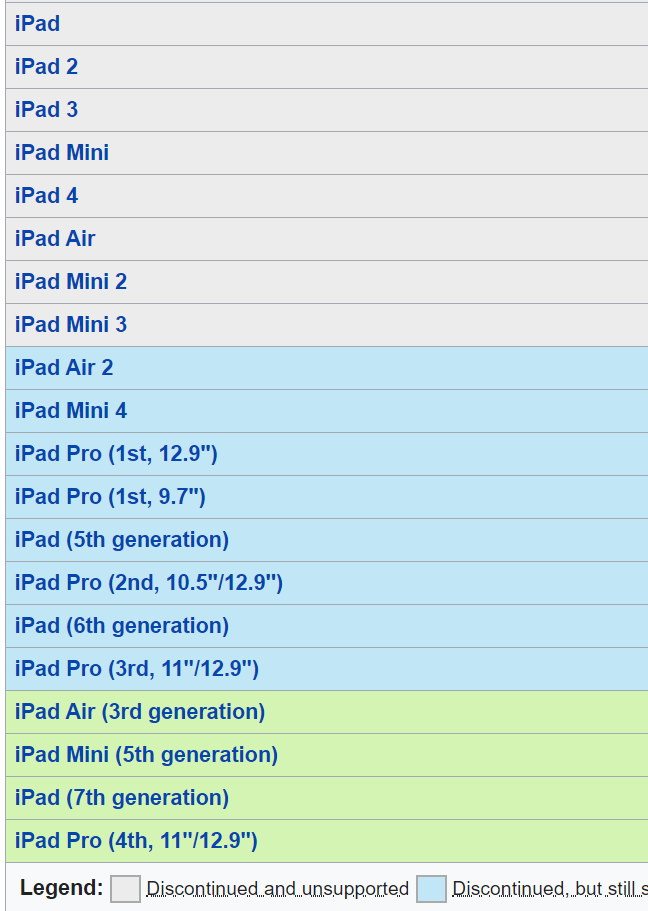Image resolution: width=648 pixels, height=911 pixels.
Task: Open iPad Pro (1st, 9.7") link
Action: pos(110,497)
